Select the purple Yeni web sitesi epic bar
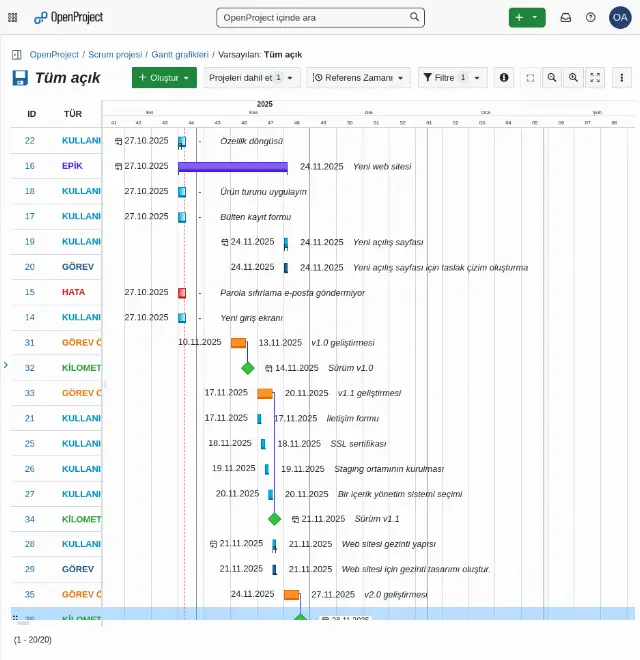640x660 pixels. (x=233, y=167)
